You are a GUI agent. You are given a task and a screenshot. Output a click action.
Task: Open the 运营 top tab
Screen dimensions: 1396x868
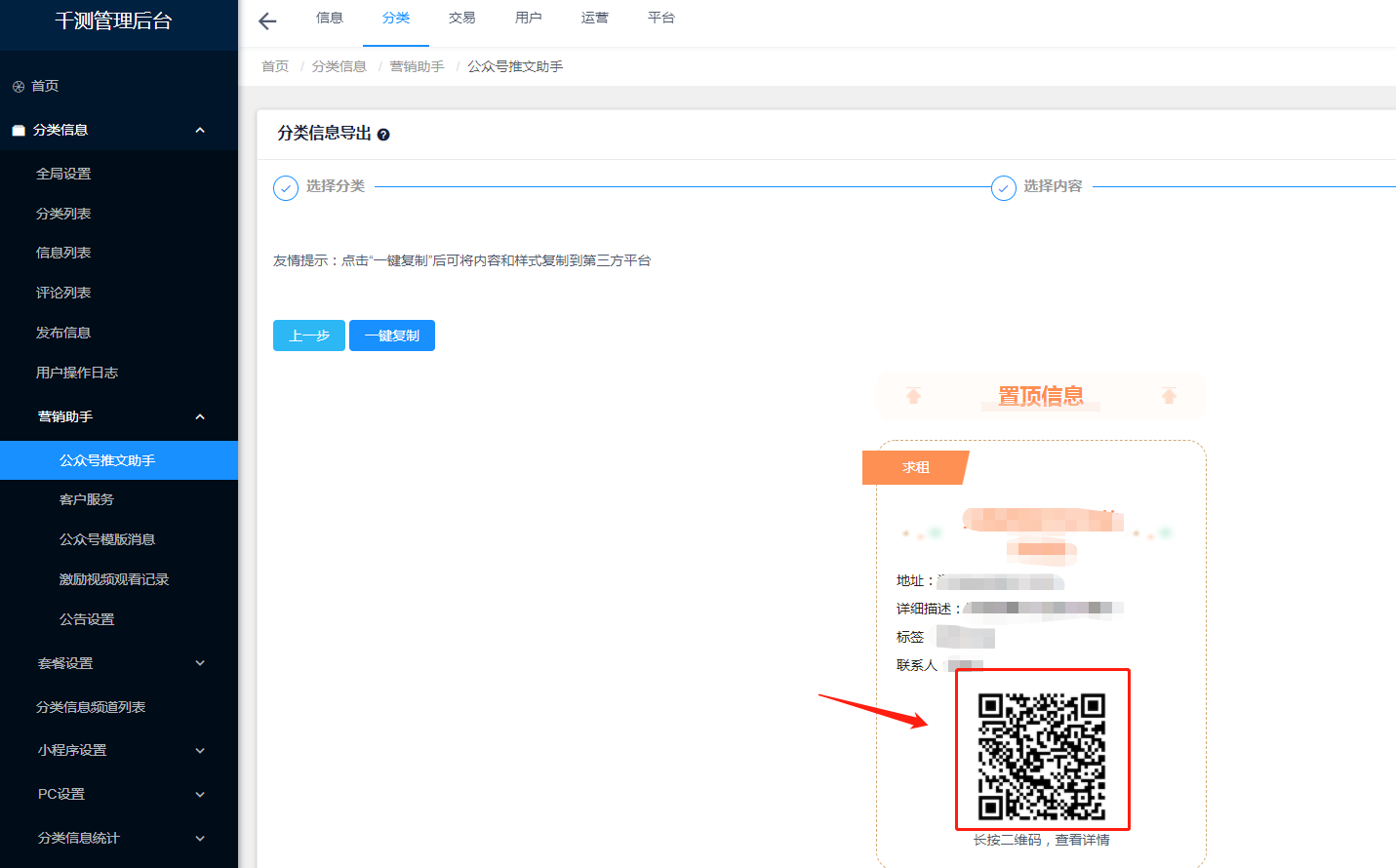coord(594,19)
